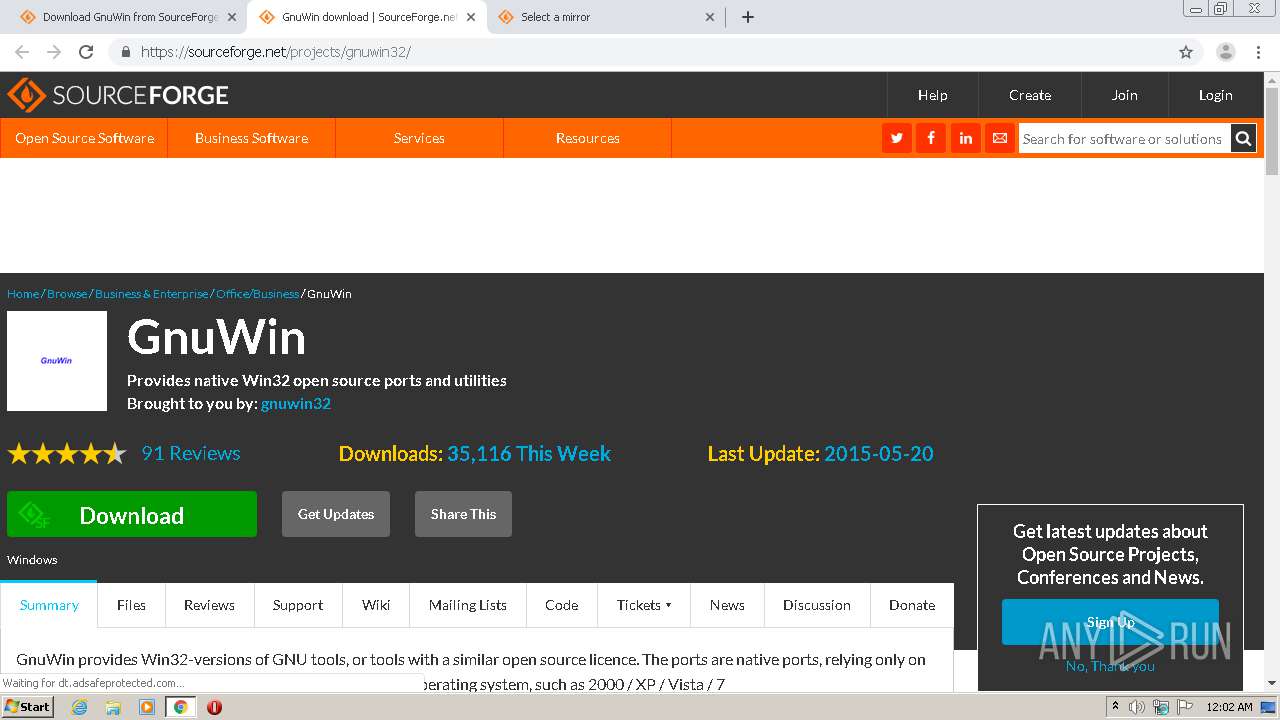Open the Mailing Lists tab
This screenshot has height=720, width=1280.
point(468,605)
